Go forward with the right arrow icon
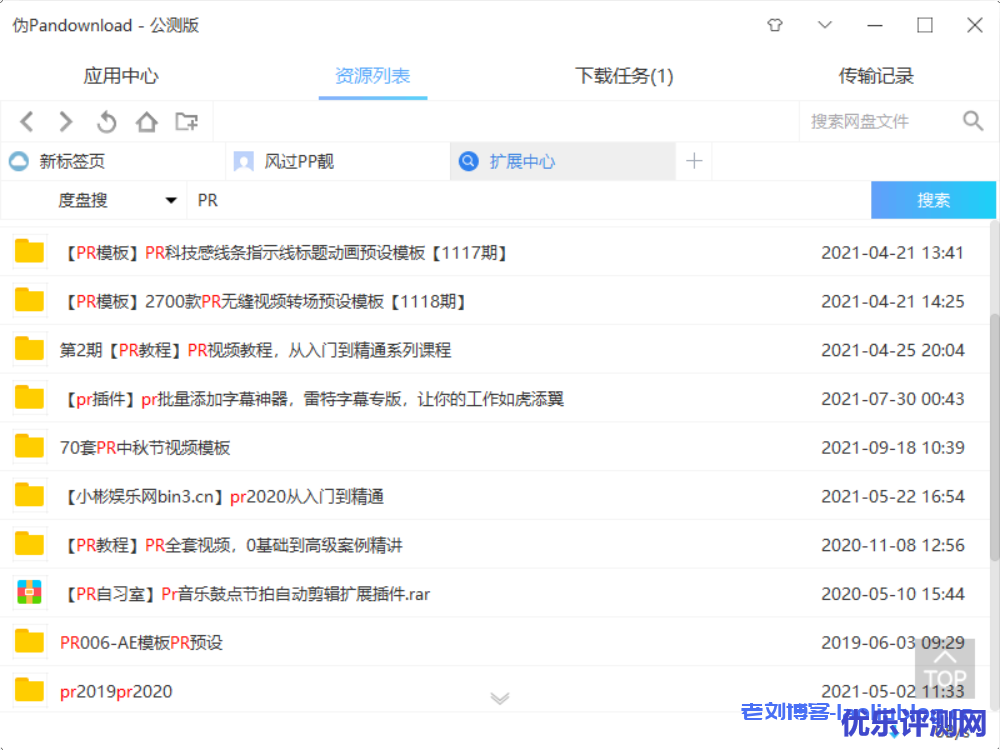The width and height of the screenshot is (1000, 750). [66, 121]
